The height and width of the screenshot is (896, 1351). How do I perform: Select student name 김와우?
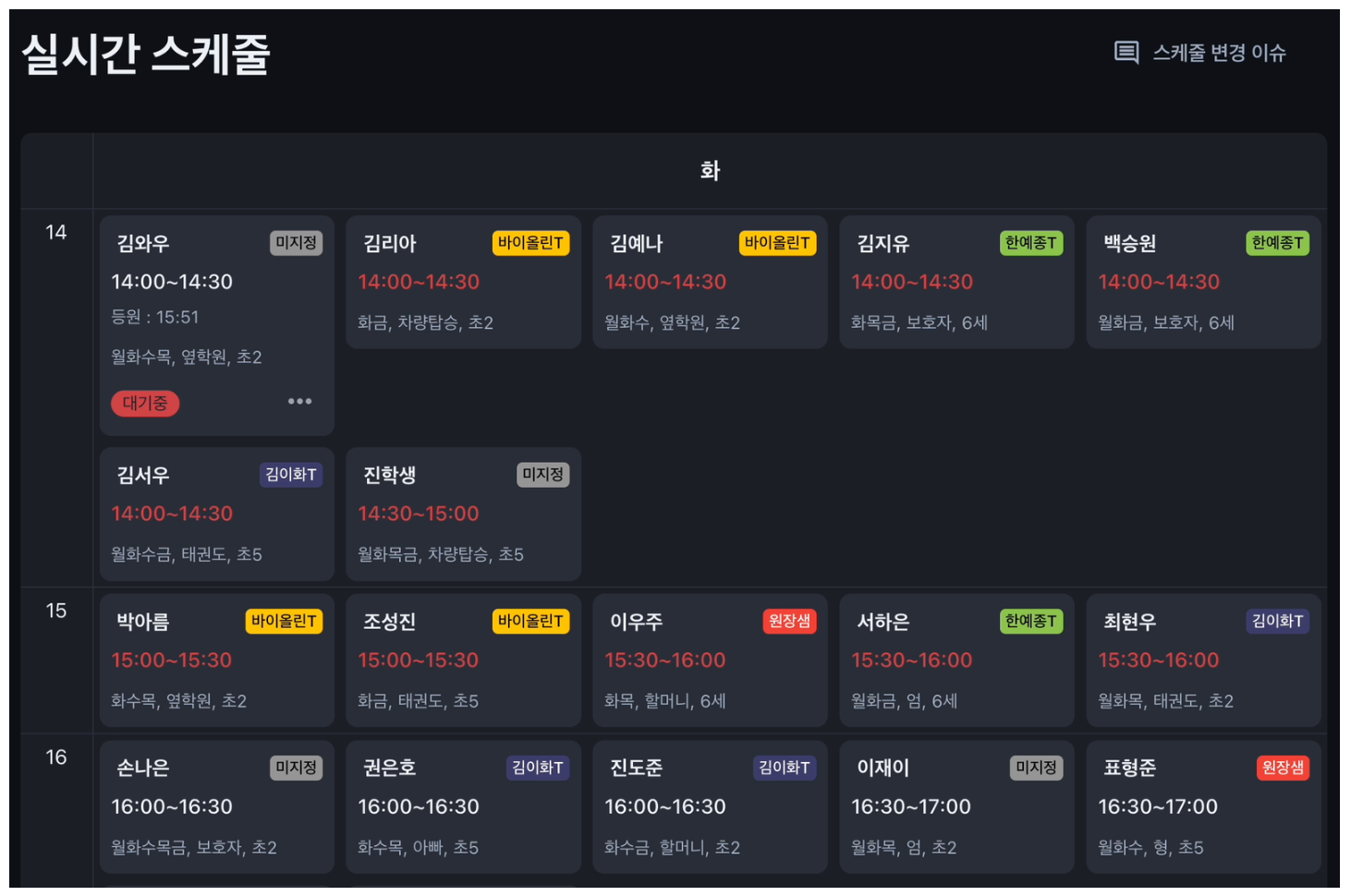pyautogui.click(x=143, y=244)
